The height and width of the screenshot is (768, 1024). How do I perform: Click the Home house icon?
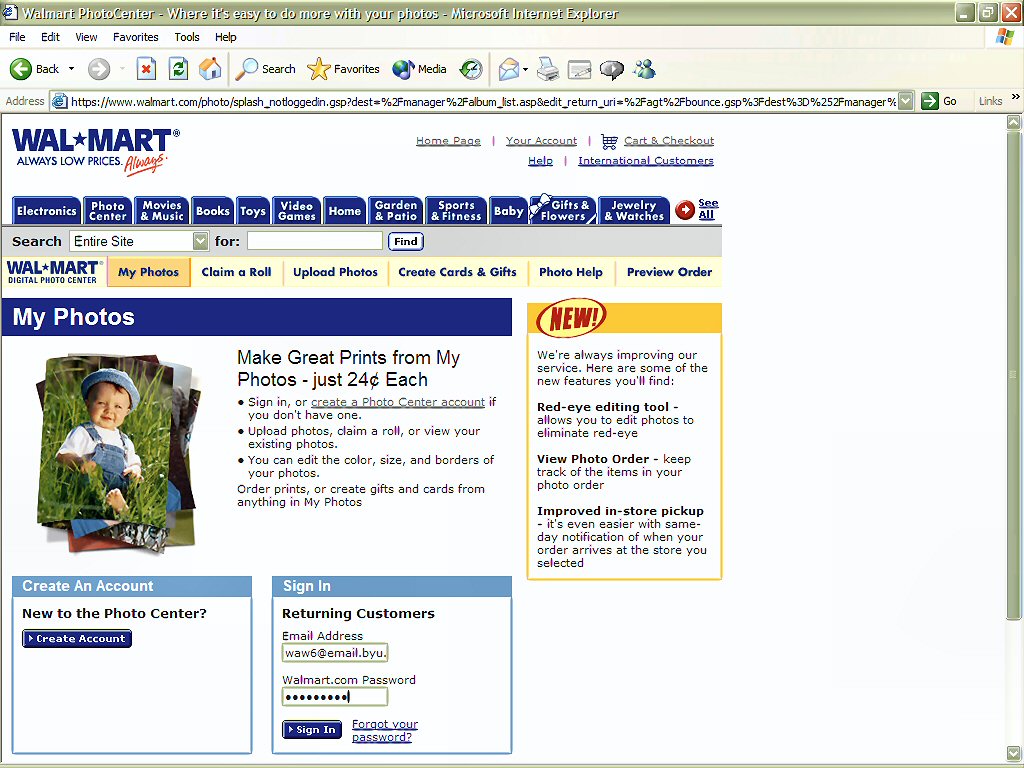pos(210,69)
